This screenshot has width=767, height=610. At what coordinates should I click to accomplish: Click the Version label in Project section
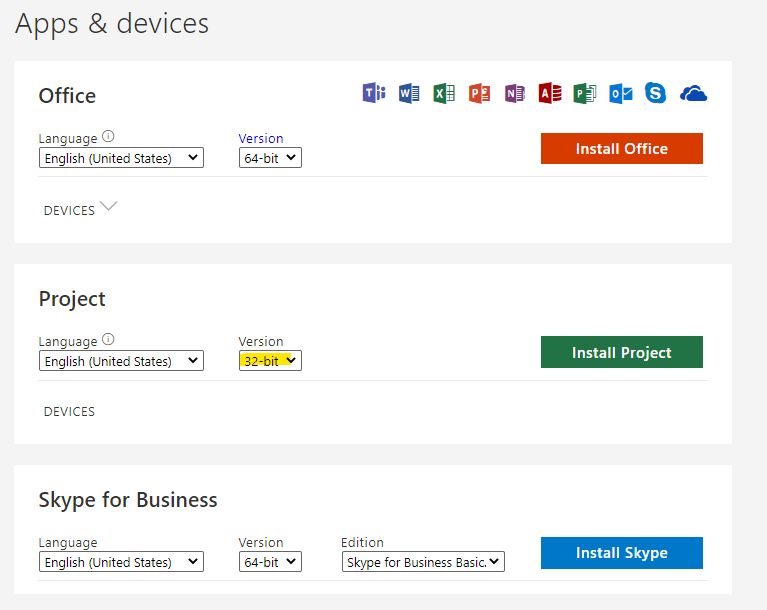coord(261,341)
